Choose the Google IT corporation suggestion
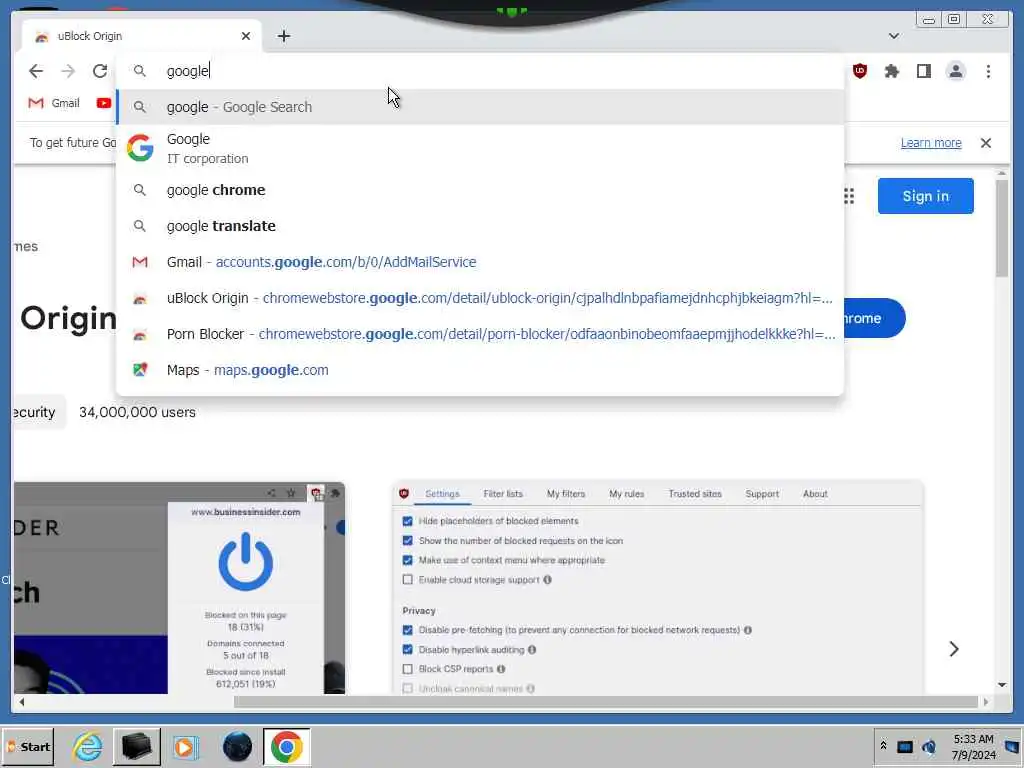This screenshot has height=768, width=1024. tap(480, 148)
